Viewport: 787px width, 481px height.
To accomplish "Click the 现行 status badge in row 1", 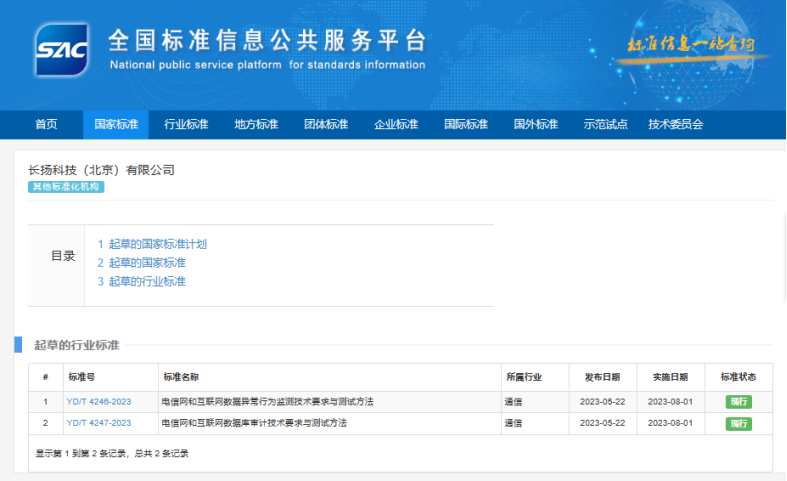I will (x=739, y=402).
